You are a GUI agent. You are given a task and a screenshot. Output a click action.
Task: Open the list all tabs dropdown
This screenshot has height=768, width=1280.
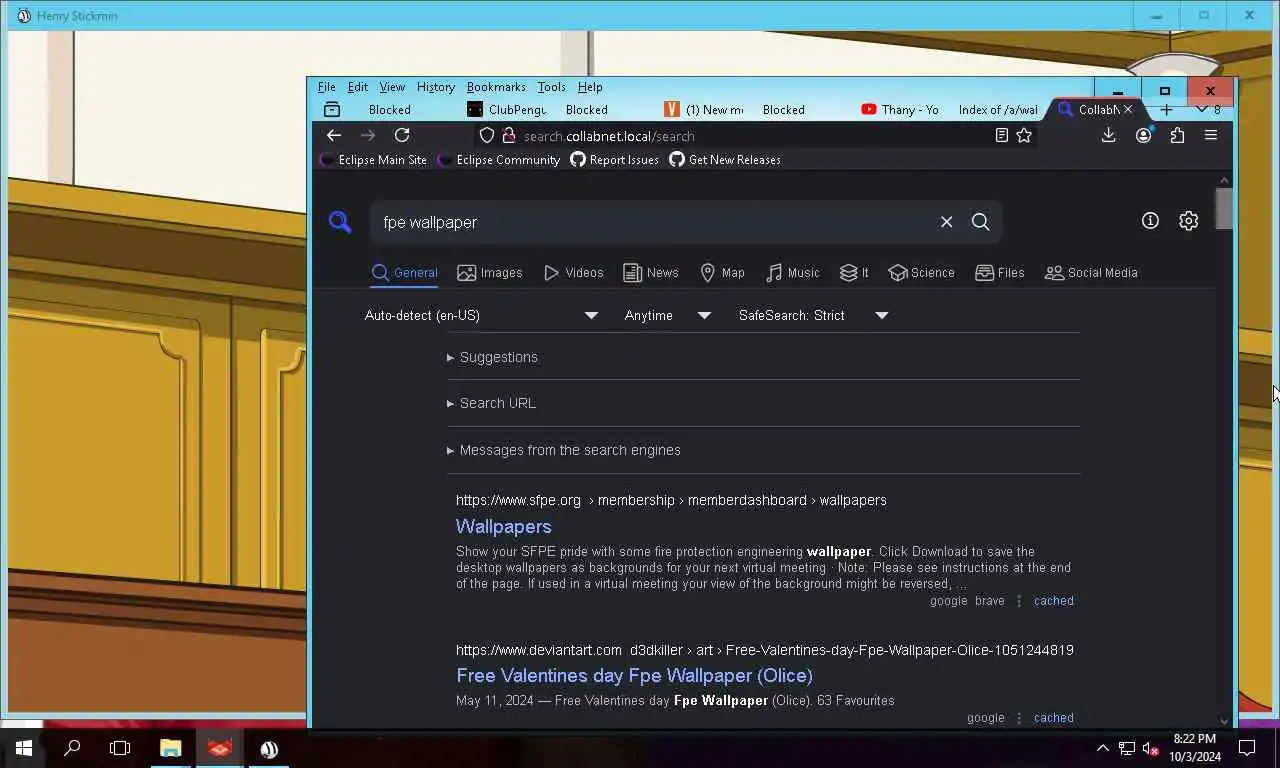[x=1203, y=110]
